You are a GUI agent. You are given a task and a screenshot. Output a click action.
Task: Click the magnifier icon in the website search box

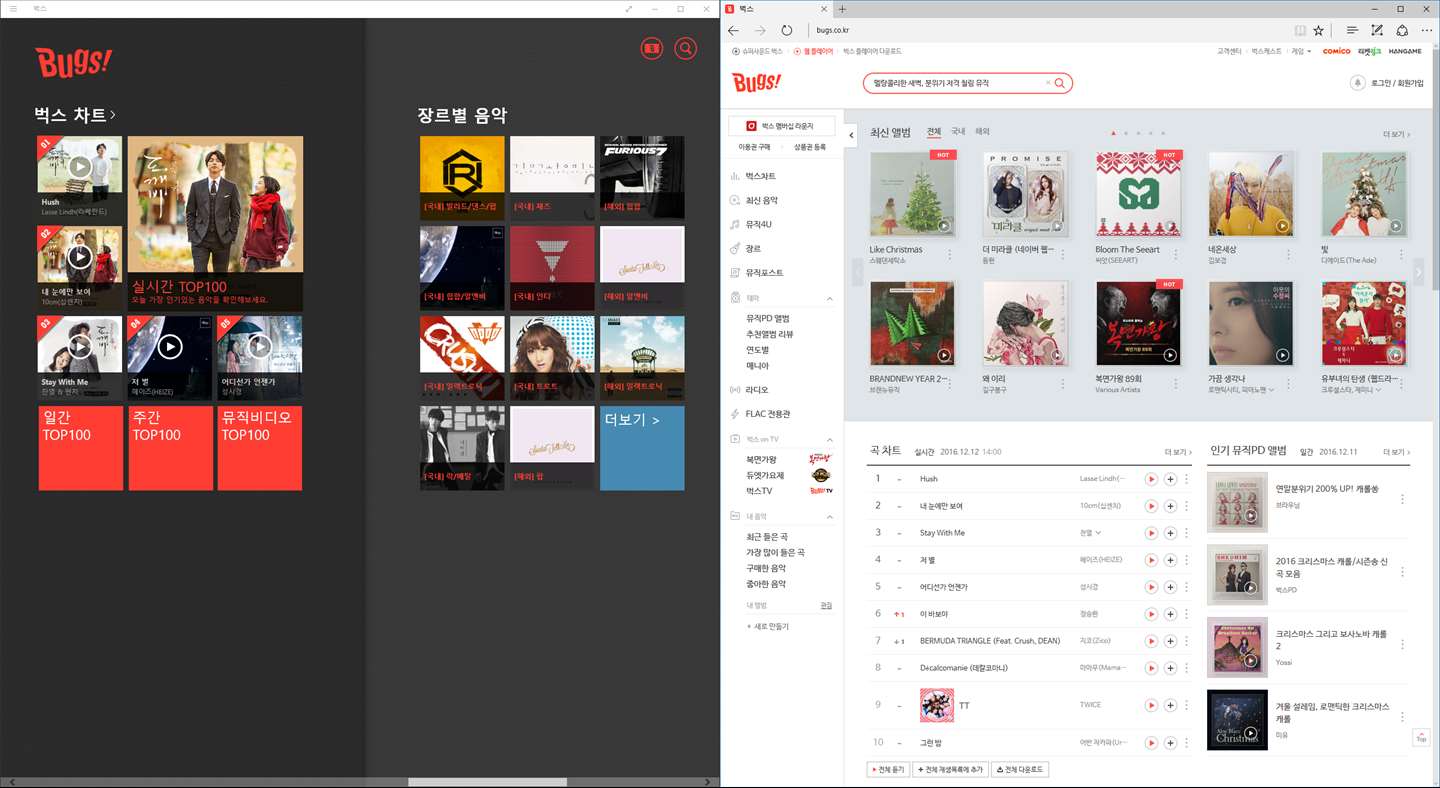[1060, 83]
